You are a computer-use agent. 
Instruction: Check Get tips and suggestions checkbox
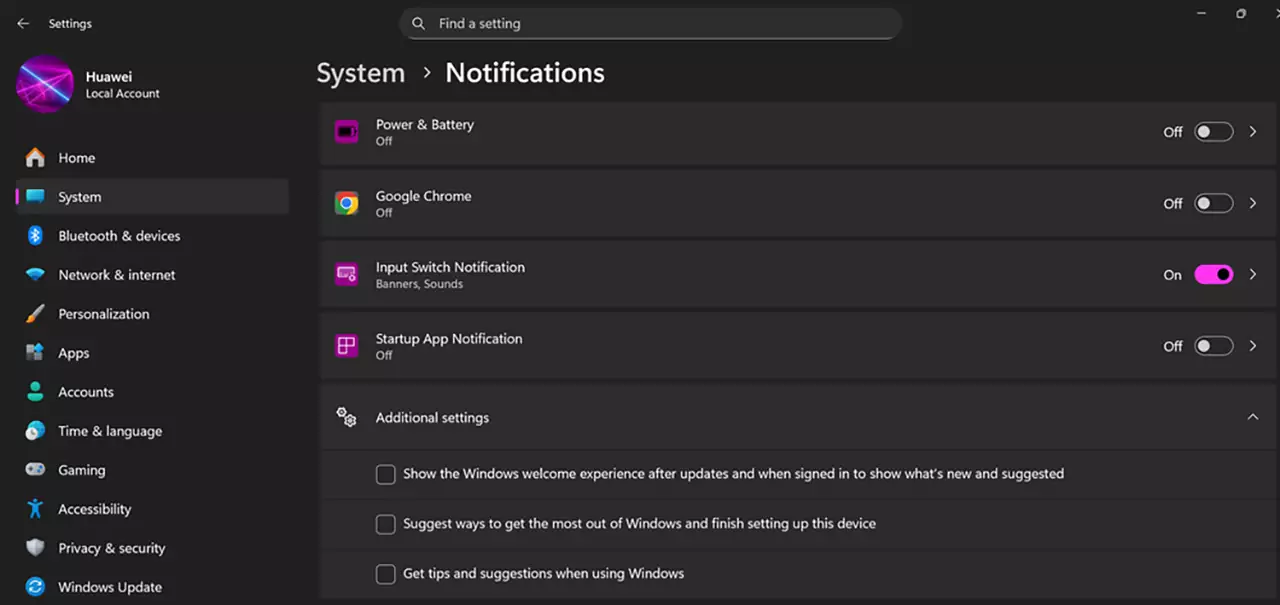(386, 574)
